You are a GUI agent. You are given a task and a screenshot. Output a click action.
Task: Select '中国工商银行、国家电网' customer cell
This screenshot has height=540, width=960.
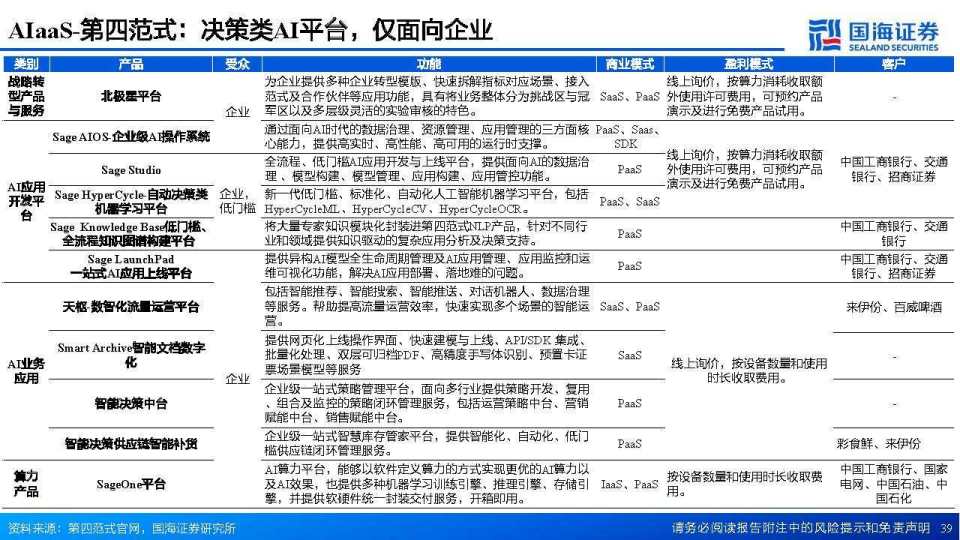coord(893,484)
